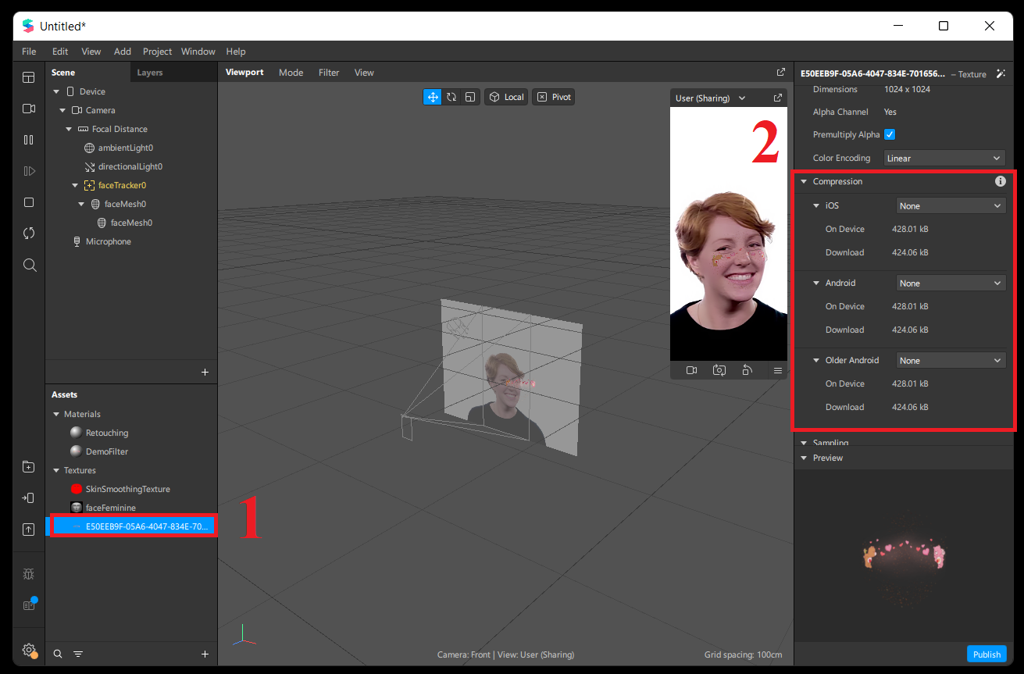The width and height of the screenshot is (1024, 674).
Task: Click the simulator camera capture icon
Action: click(719, 370)
